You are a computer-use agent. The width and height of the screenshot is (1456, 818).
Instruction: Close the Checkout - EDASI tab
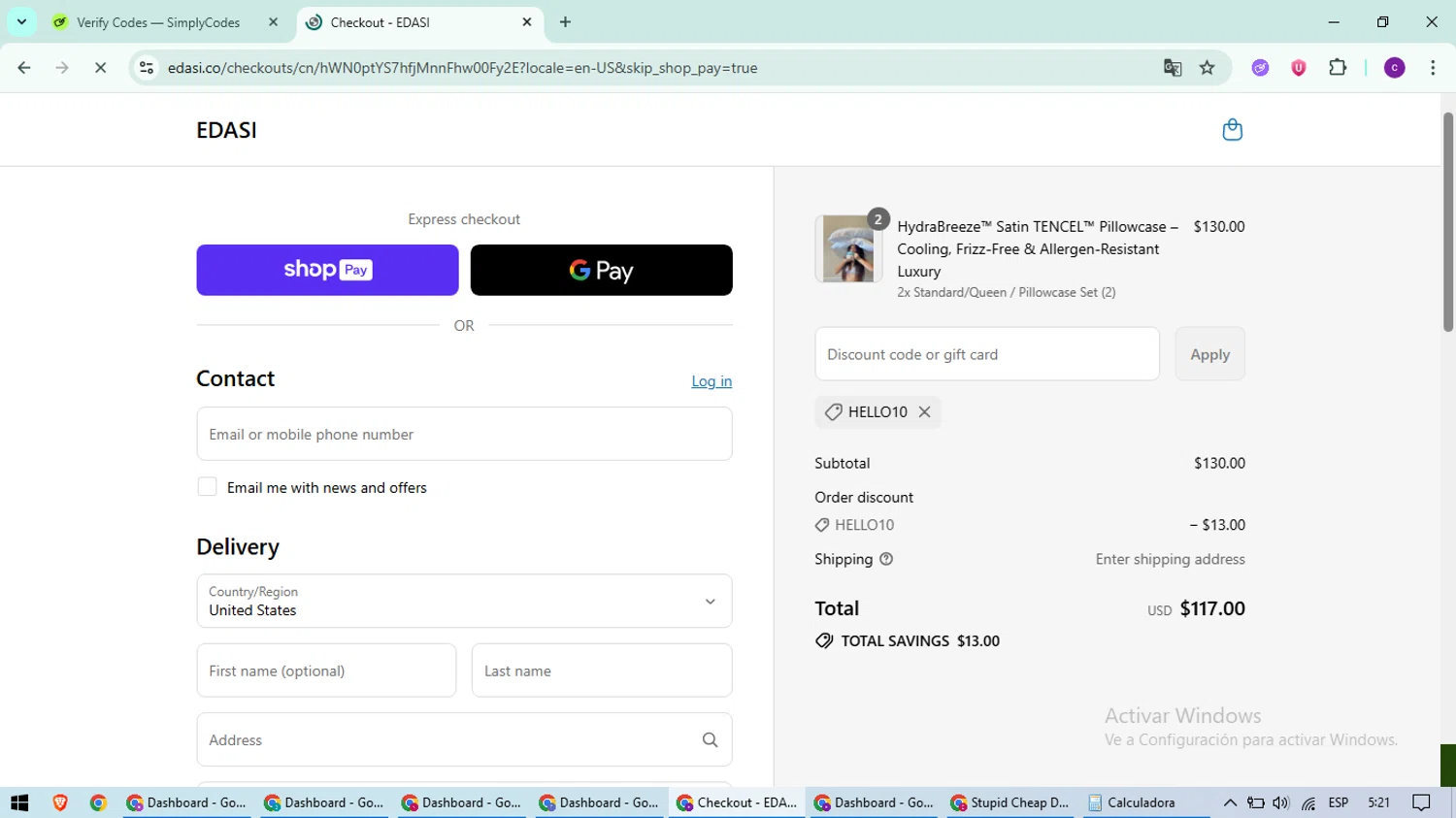click(x=527, y=22)
